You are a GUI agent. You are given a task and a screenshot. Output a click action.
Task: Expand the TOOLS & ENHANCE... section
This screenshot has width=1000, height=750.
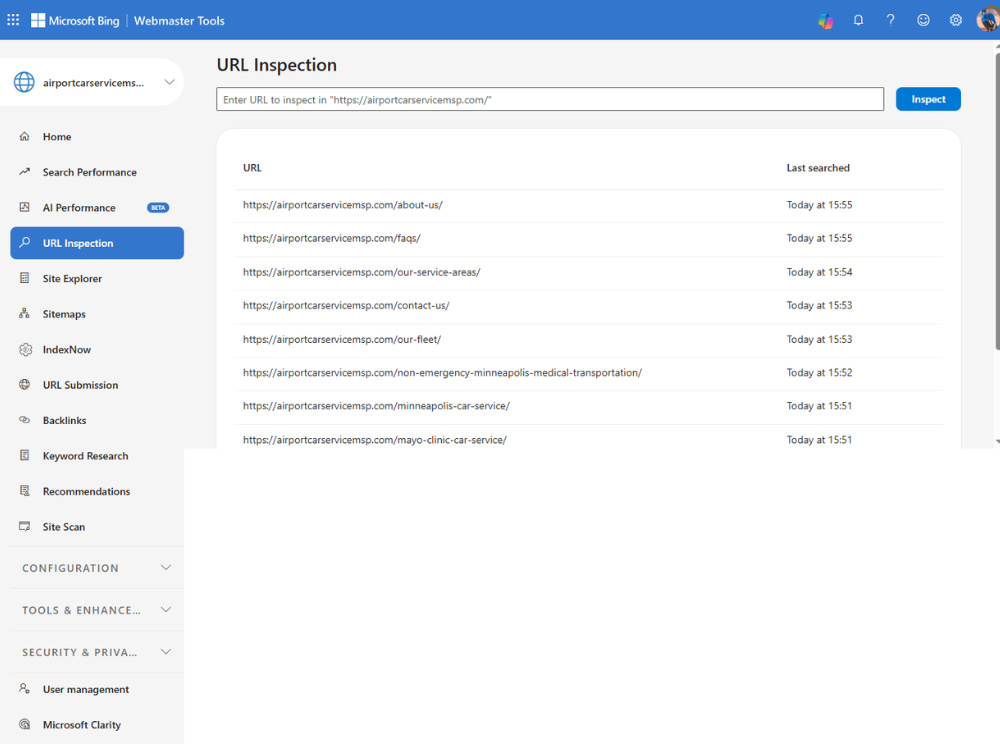[x=97, y=610]
